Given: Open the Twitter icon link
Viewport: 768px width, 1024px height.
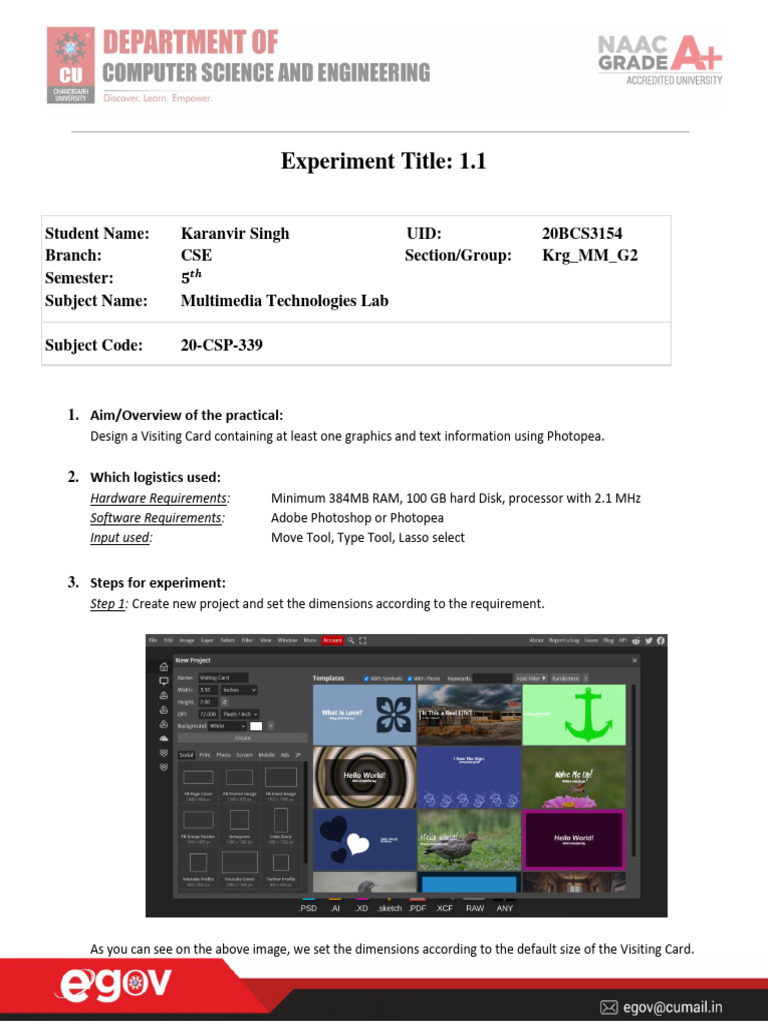Looking at the screenshot, I should 648,641.
